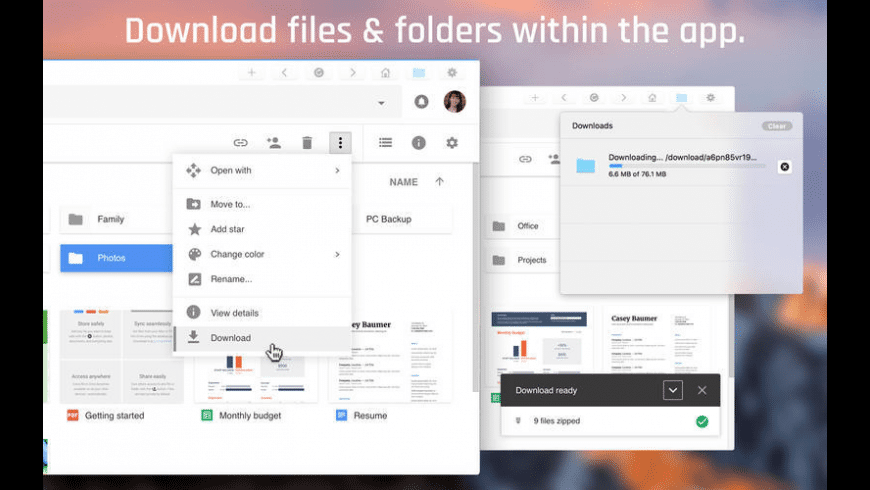
Task: Open the Getting started PDF thumbnail
Action: [x=122, y=356]
